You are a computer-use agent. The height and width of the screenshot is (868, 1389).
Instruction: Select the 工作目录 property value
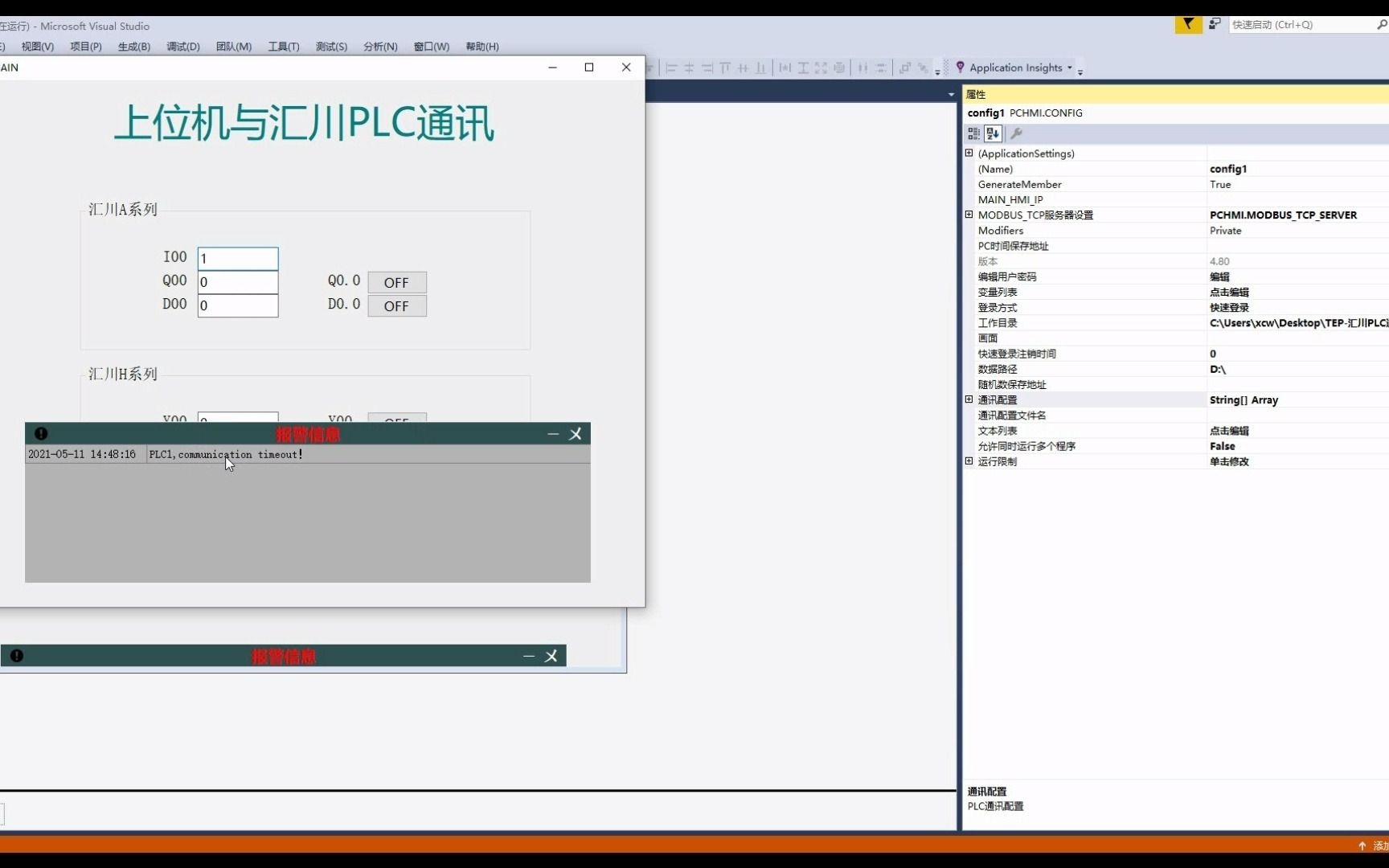[1298, 323]
